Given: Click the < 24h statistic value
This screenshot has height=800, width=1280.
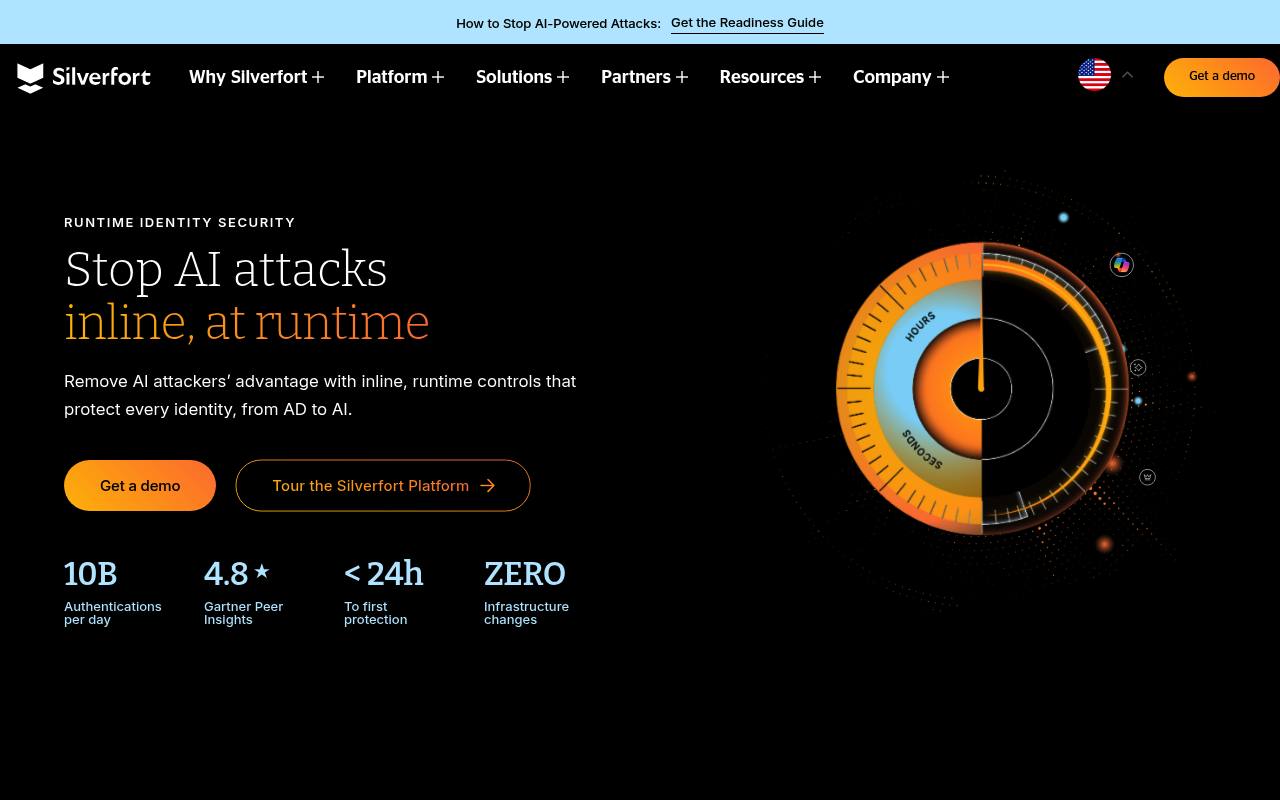Looking at the screenshot, I should [384, 574].
